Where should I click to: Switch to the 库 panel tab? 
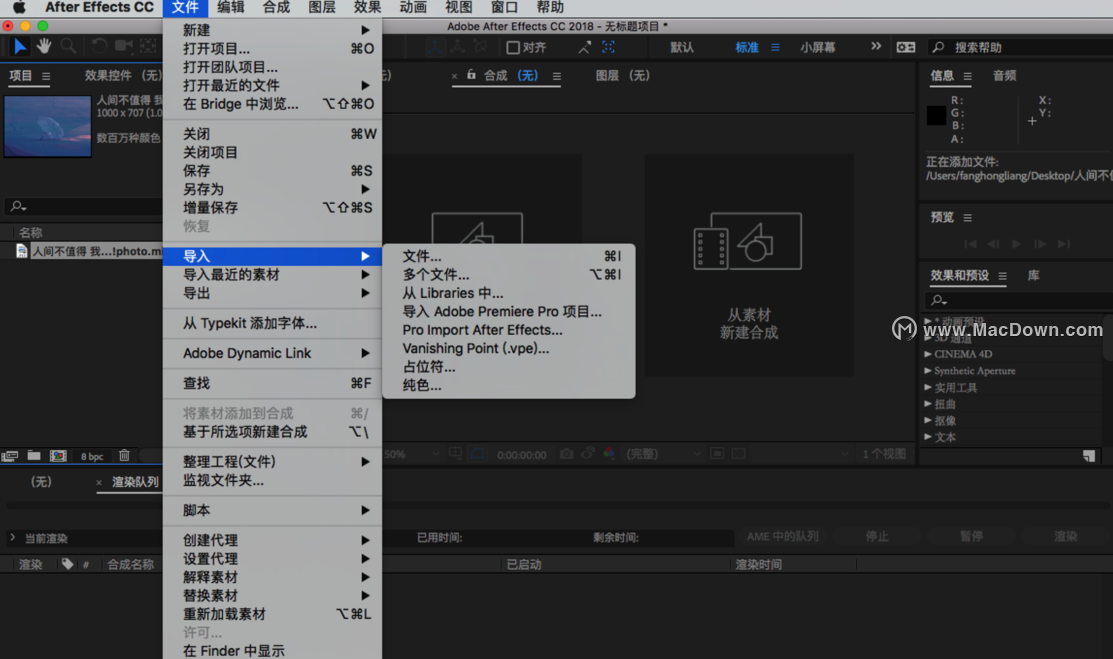[1034, 276]
